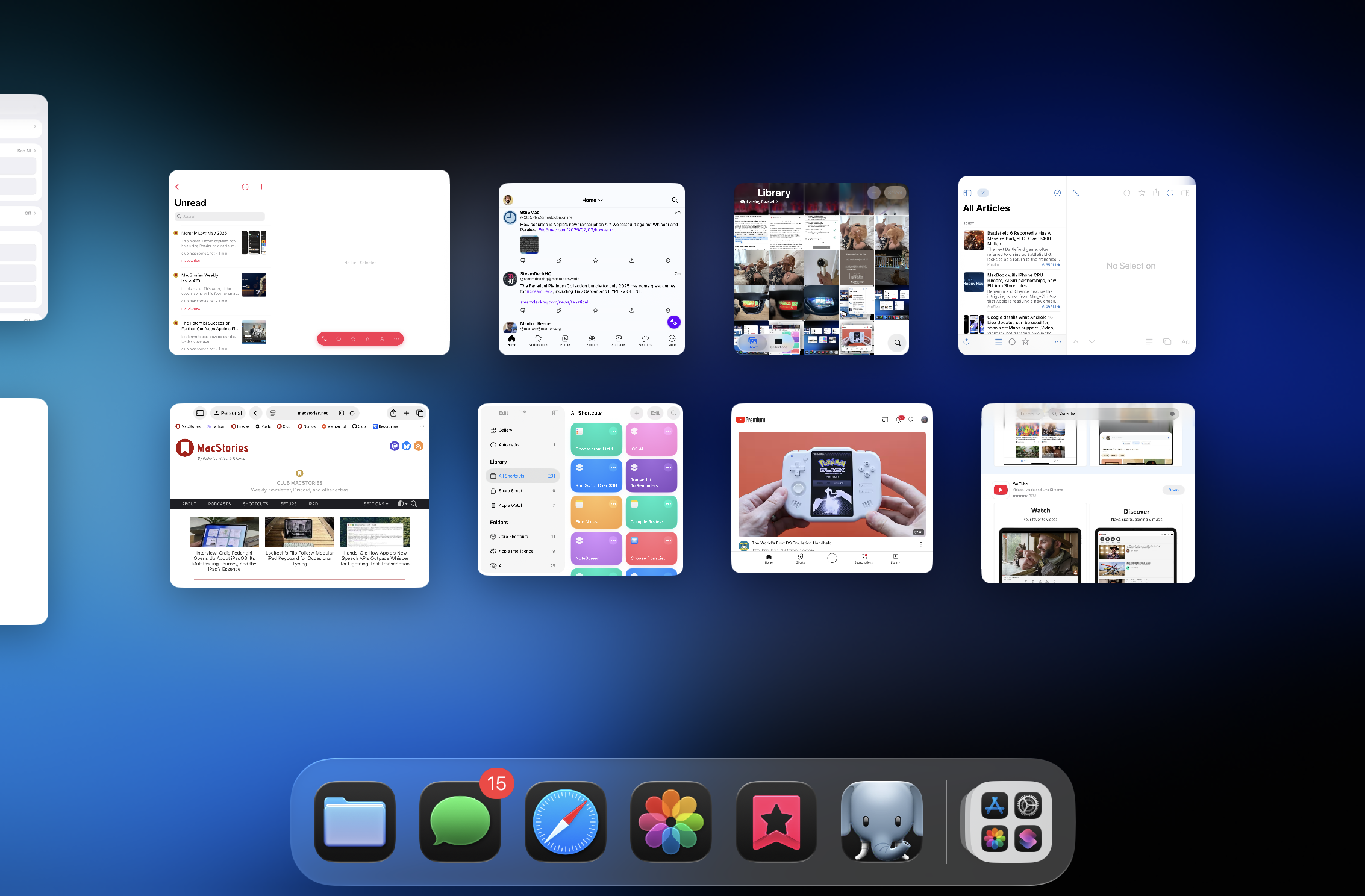1365x896 pixels.
Task: Toggle the dark mode icon on MacStories nav
Action: (401, 503)
